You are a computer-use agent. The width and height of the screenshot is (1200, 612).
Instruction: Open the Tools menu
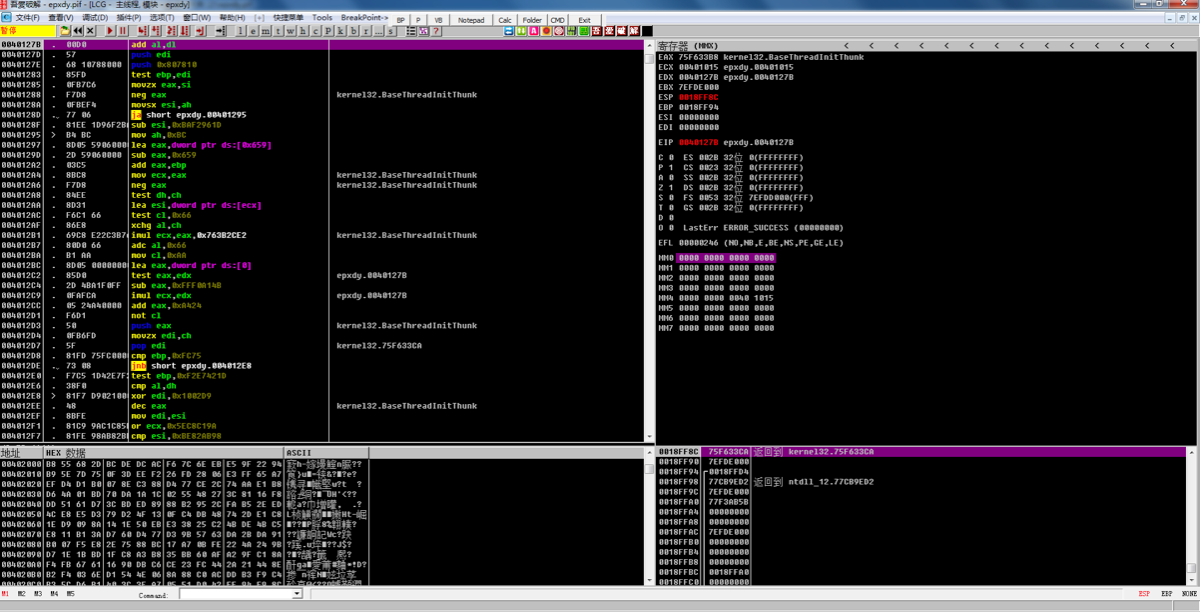click(x=322, y=17)
